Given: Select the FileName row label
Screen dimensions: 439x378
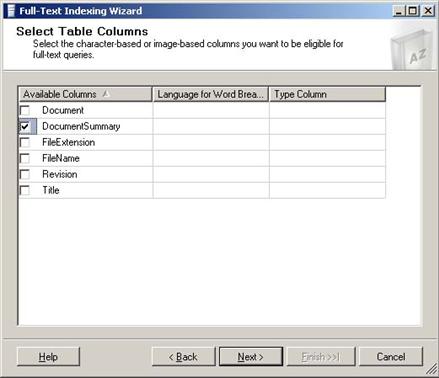Looking at the screenshot, I should pyautogui.click(x=61, y=158).
